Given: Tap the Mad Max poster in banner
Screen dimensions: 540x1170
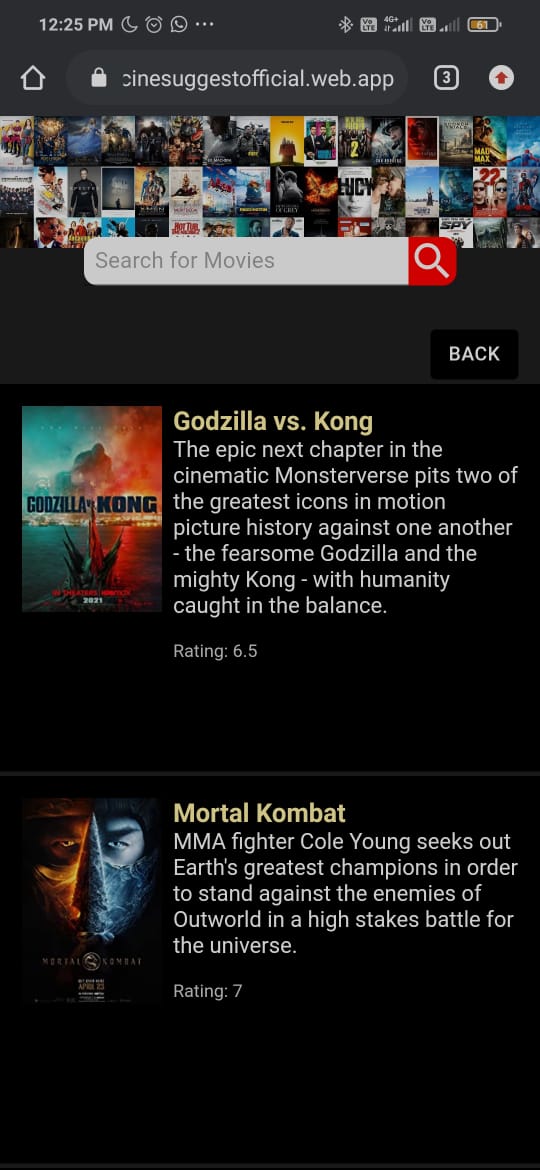Looking at the screenshot, I should point(489,142).
